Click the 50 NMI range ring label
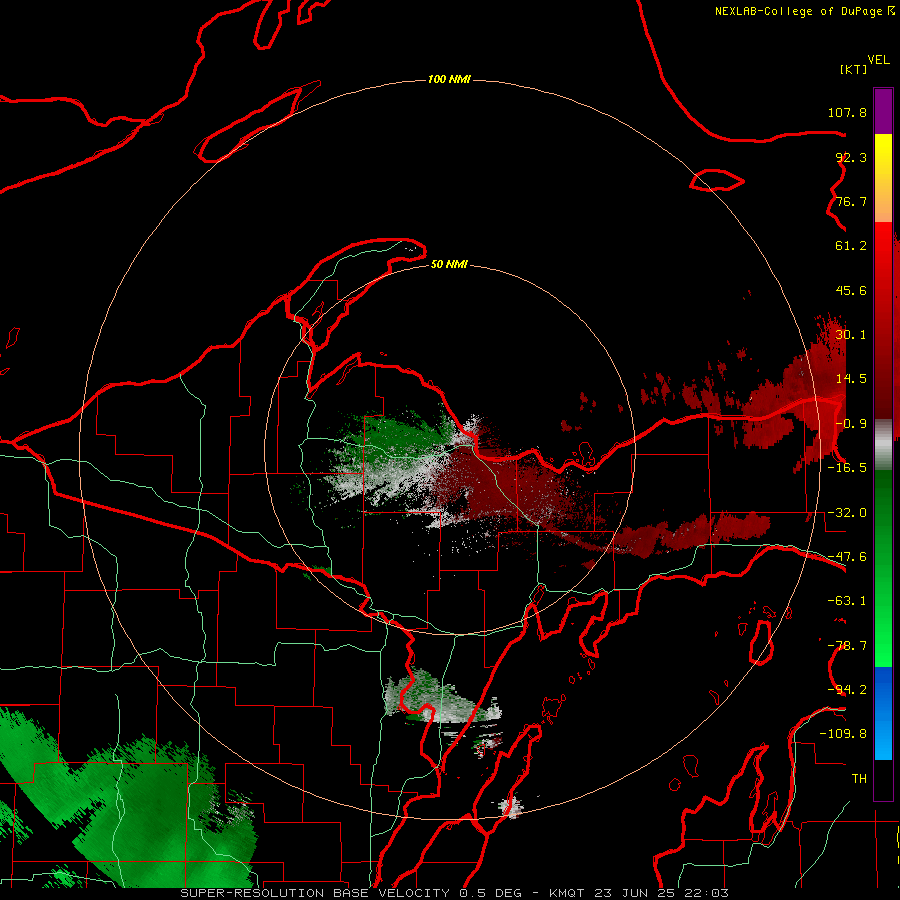Screen dimensions: 900x900 pos(449,264)
